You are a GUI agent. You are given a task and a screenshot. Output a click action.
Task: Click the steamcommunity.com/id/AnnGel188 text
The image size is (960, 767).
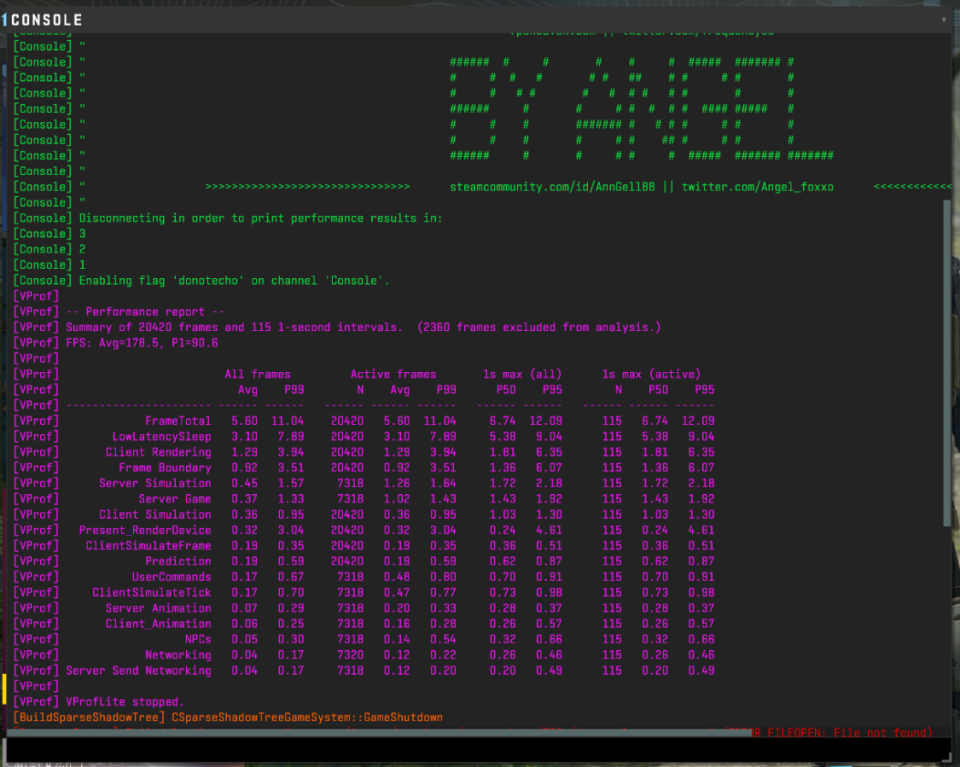click(x=552, y=187)
